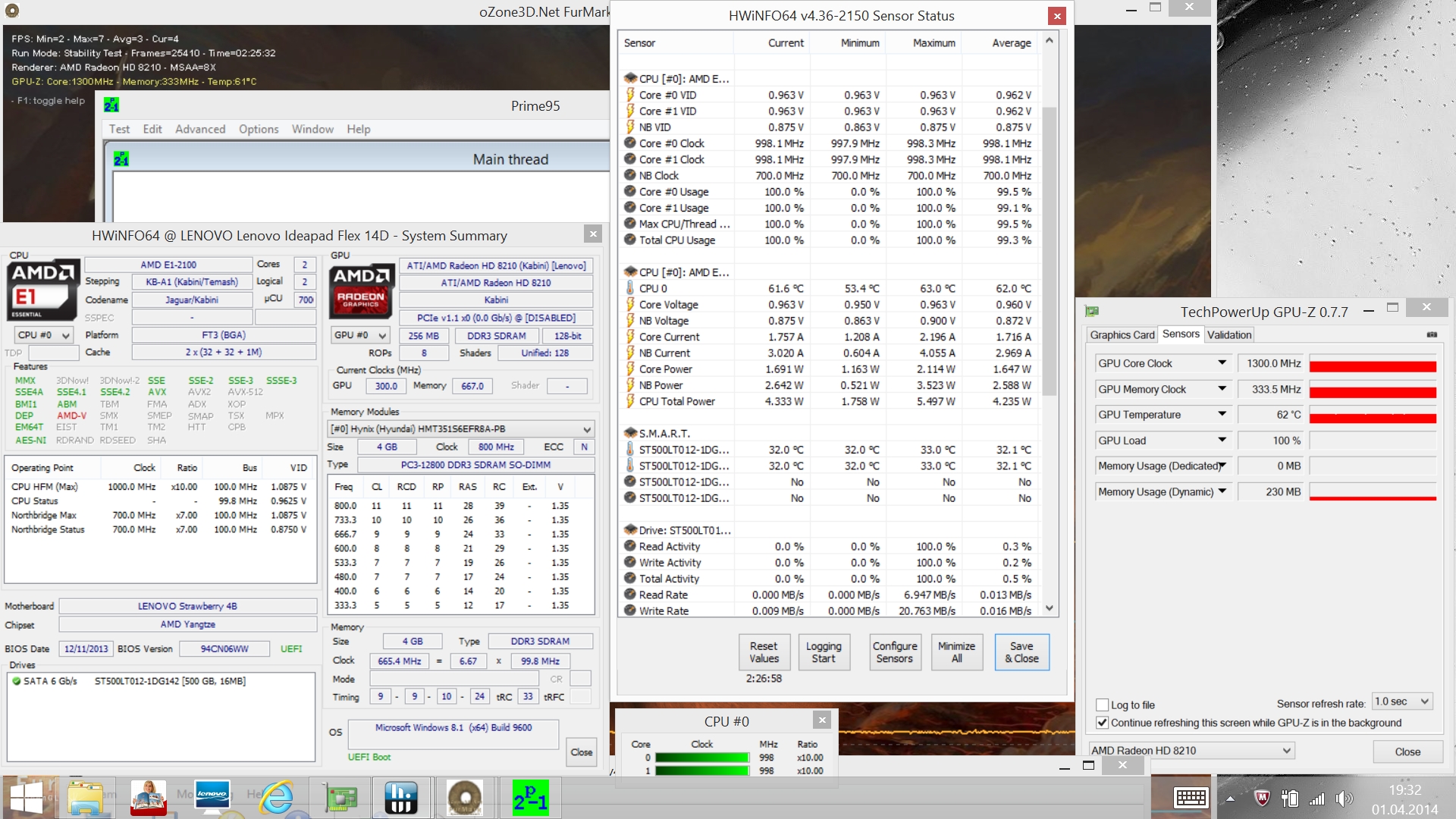The image size is (1456, 819).
Task: Click the ECC value N box
Action: pos(584,447)
